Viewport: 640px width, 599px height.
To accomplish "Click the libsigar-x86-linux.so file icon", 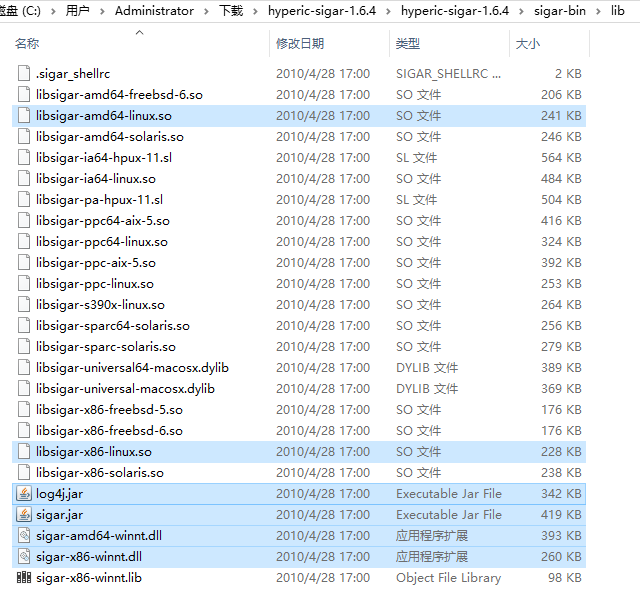I will (24, 452).
